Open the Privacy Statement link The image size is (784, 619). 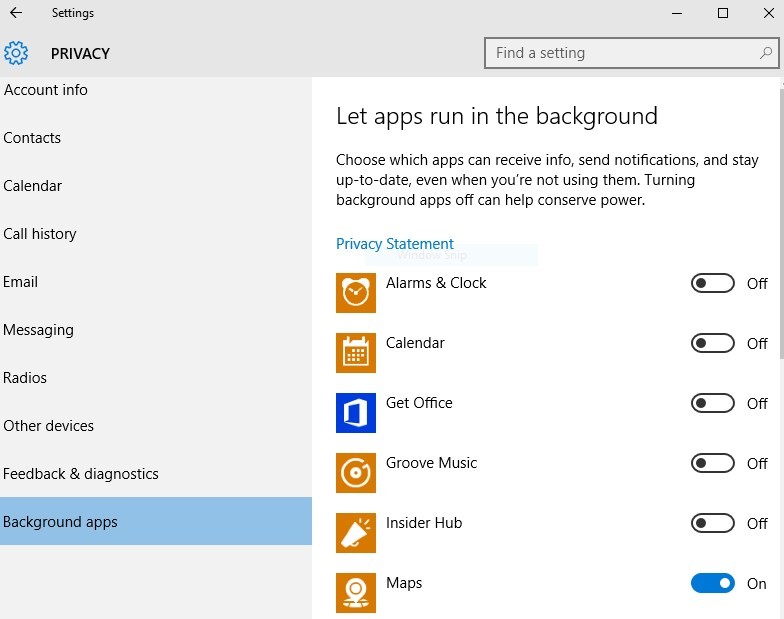point(394,244)
